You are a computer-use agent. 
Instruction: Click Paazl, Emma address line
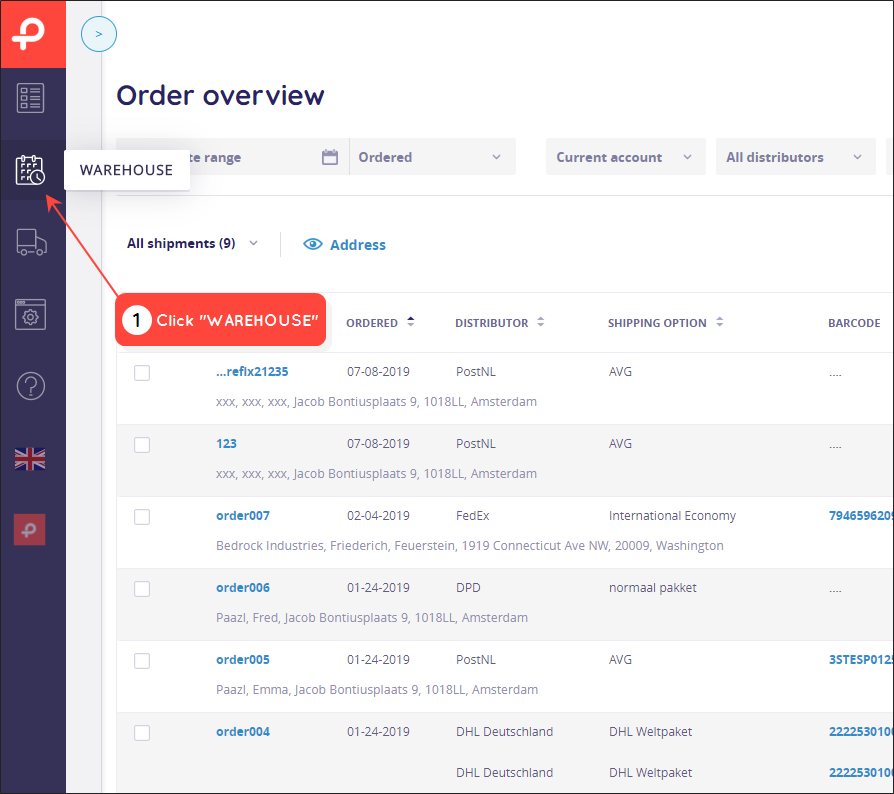pyautogui.click(x=377, y=690)
